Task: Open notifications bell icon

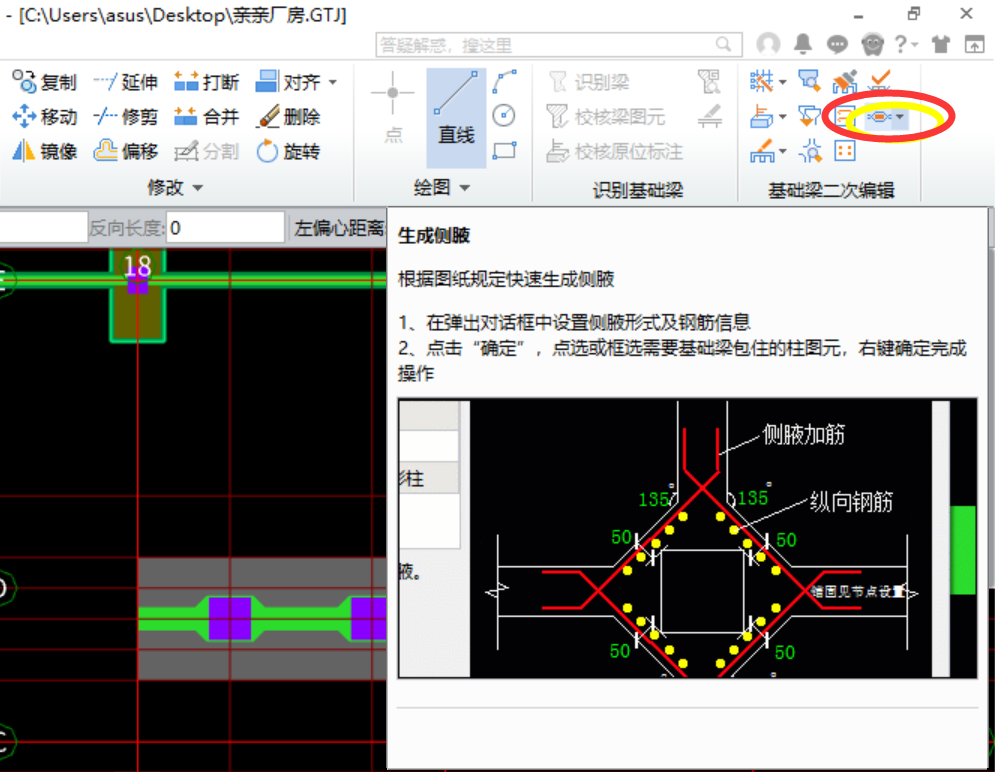Action: click(x=803, y=44)
